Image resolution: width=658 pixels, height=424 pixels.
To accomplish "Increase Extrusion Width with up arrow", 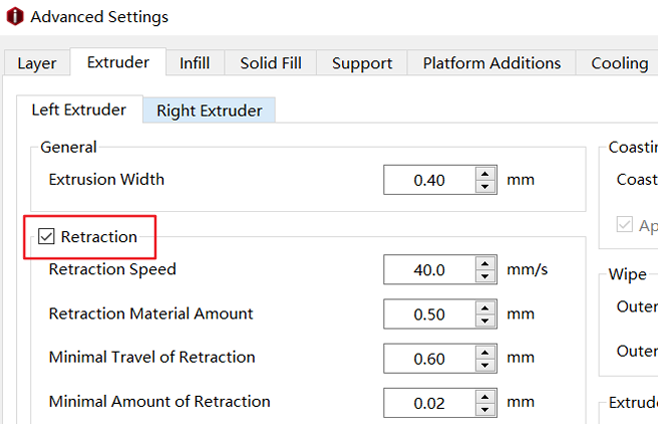I will click(x=485, y=174).
